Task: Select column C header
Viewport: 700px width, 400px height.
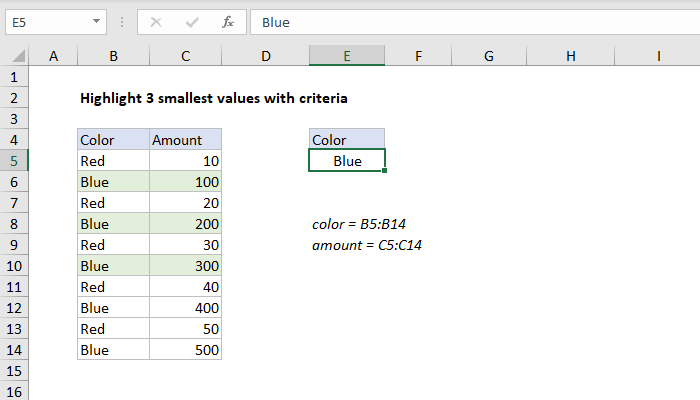Action: pos(185,58)
